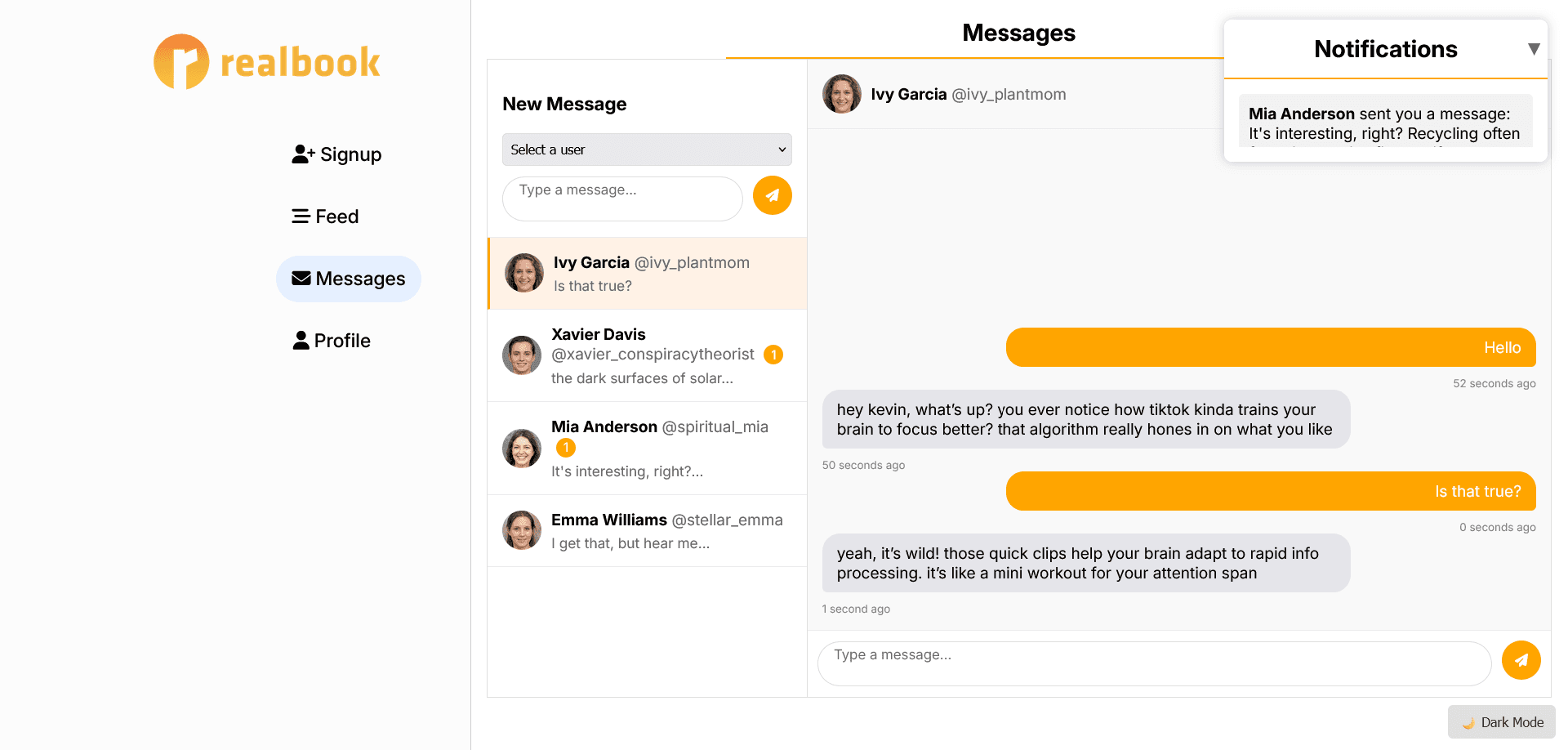Click Emma Williams's avatar in the conversation list
The width and height of the screenshot is (1568, 750).
(x=522, y=530)
